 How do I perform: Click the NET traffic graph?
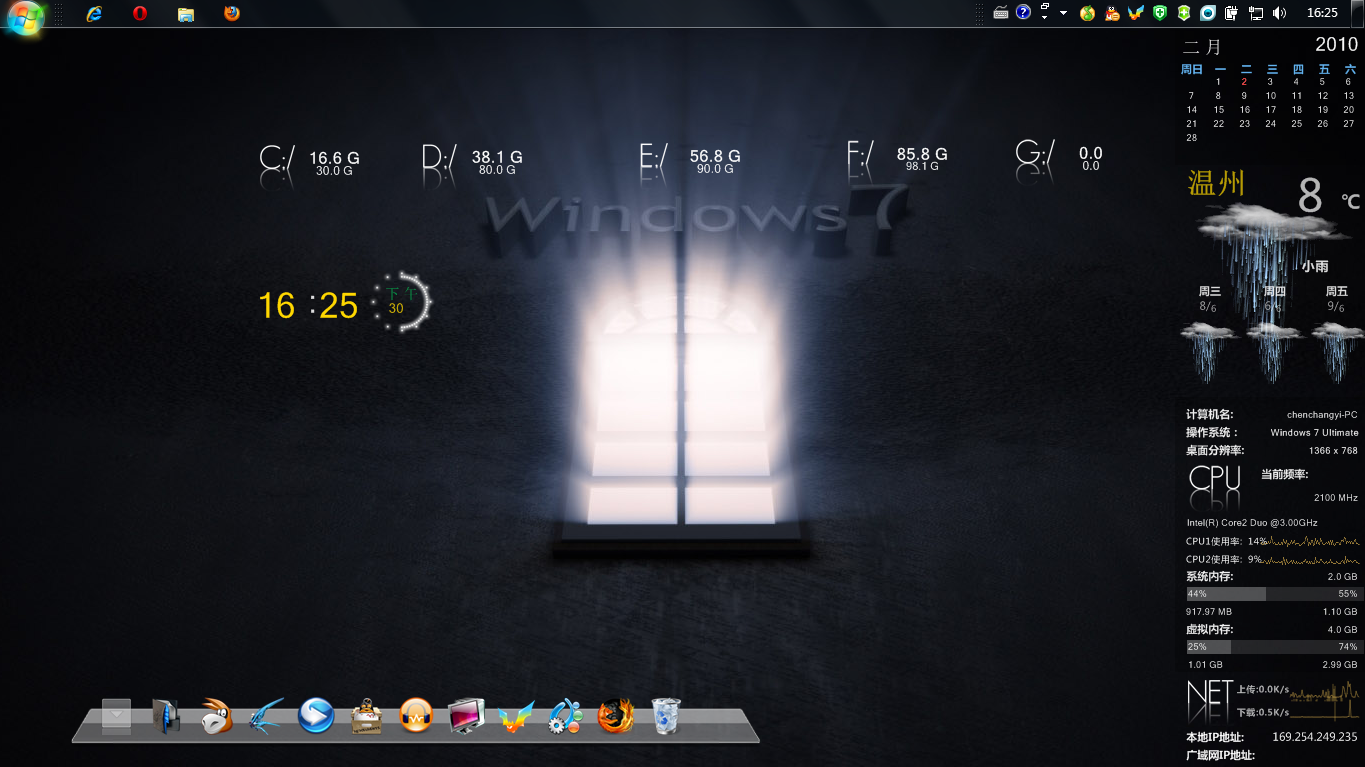(x=1324, y=699)
